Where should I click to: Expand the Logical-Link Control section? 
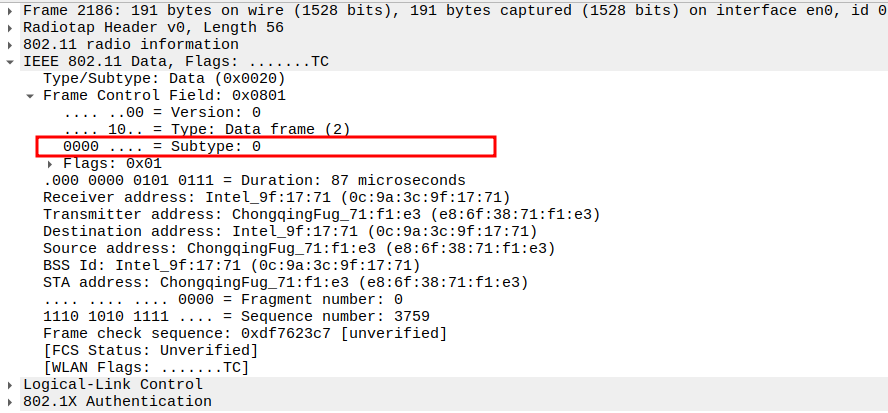tap(11, 384)
